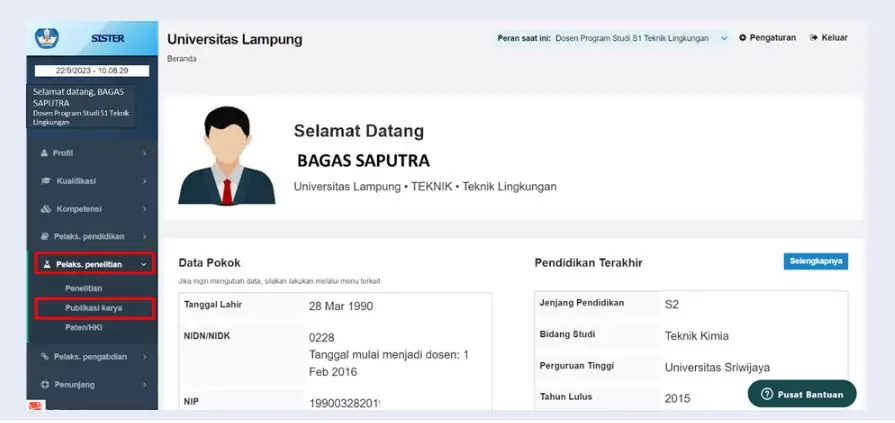Click the Beranda breadcrumb
Image resolution: width=895 pixels, height=423 pixels.
point(182,59)
